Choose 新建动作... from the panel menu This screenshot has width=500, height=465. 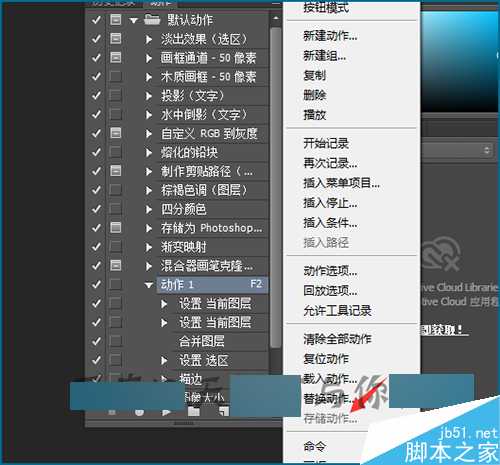pyautogui.click(x=330, y=36)
